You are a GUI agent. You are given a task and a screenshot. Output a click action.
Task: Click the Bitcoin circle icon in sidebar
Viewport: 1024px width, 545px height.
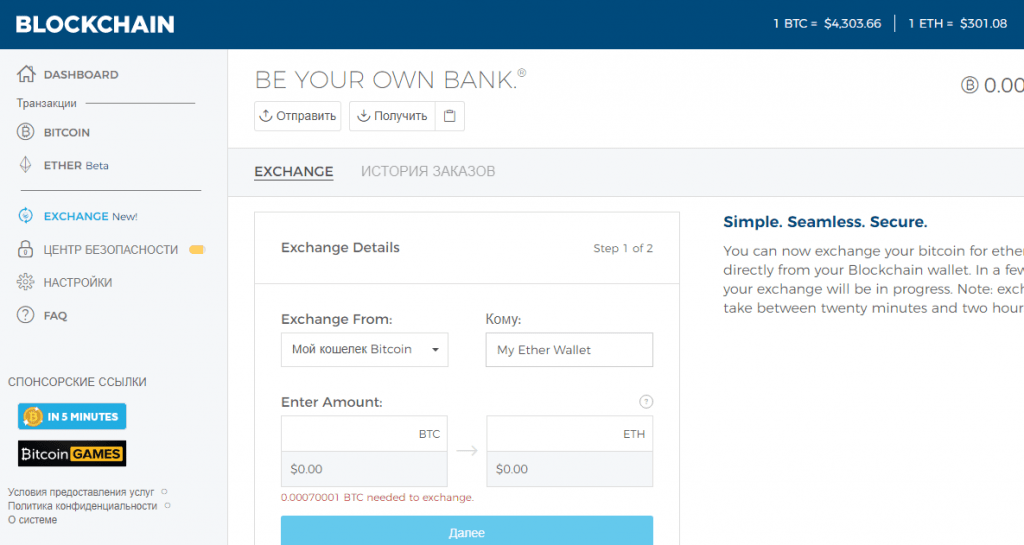pos(26,132)
